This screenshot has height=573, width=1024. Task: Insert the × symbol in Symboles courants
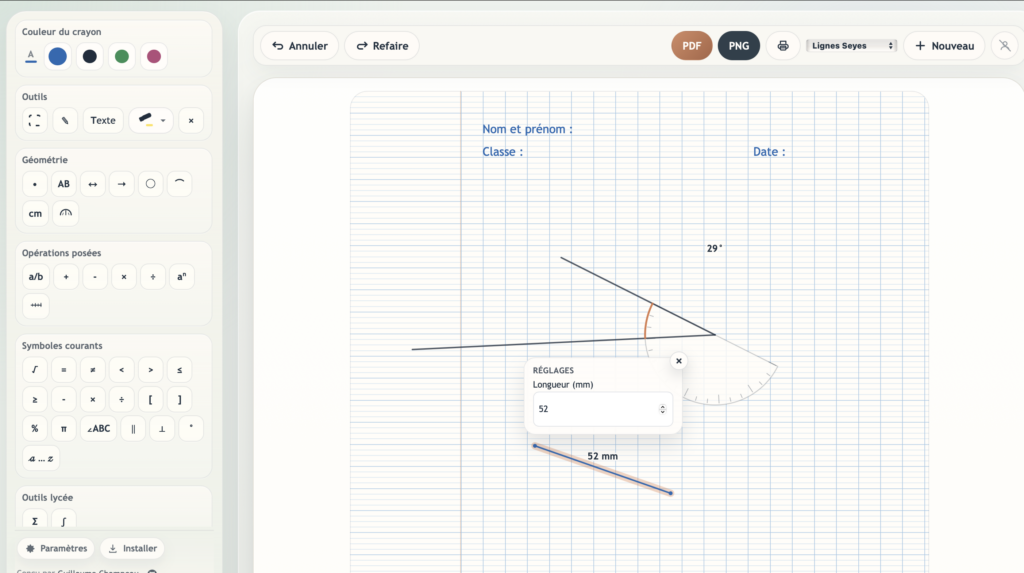point(93,399)
